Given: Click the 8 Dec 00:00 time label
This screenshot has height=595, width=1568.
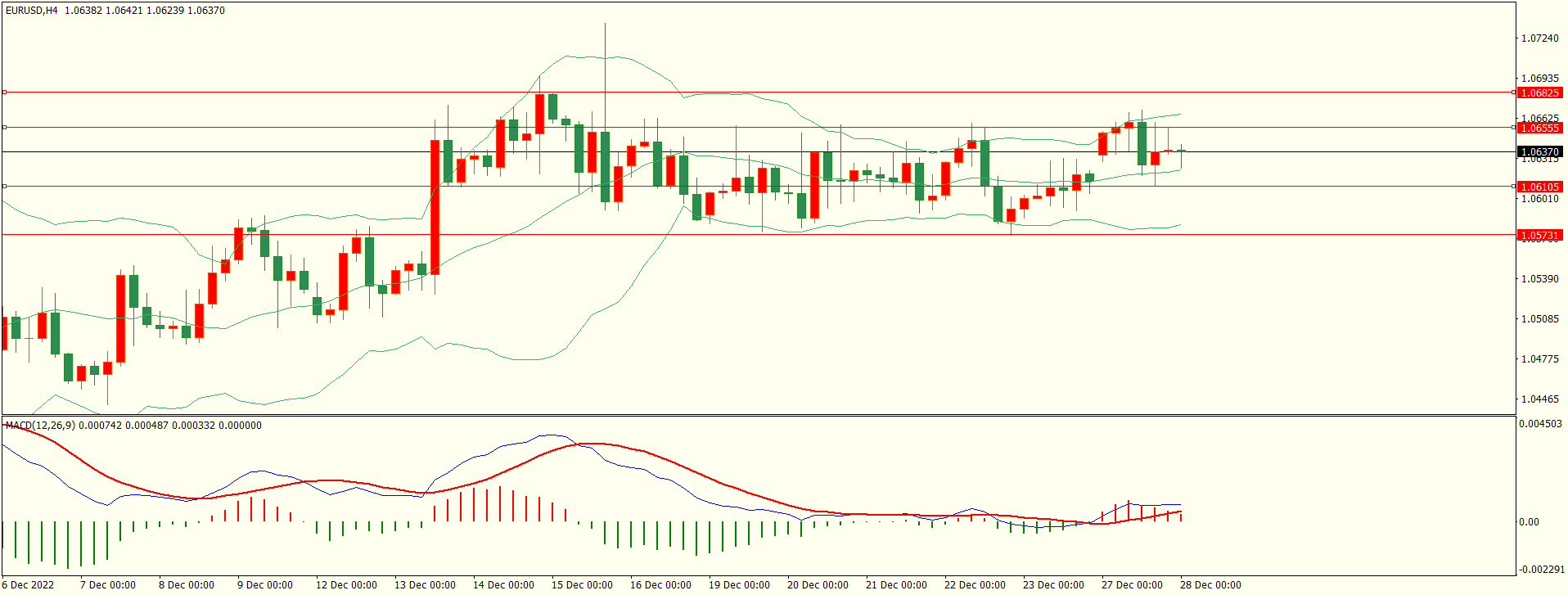Looking at the screenshot, I should (x=187, y=585).
